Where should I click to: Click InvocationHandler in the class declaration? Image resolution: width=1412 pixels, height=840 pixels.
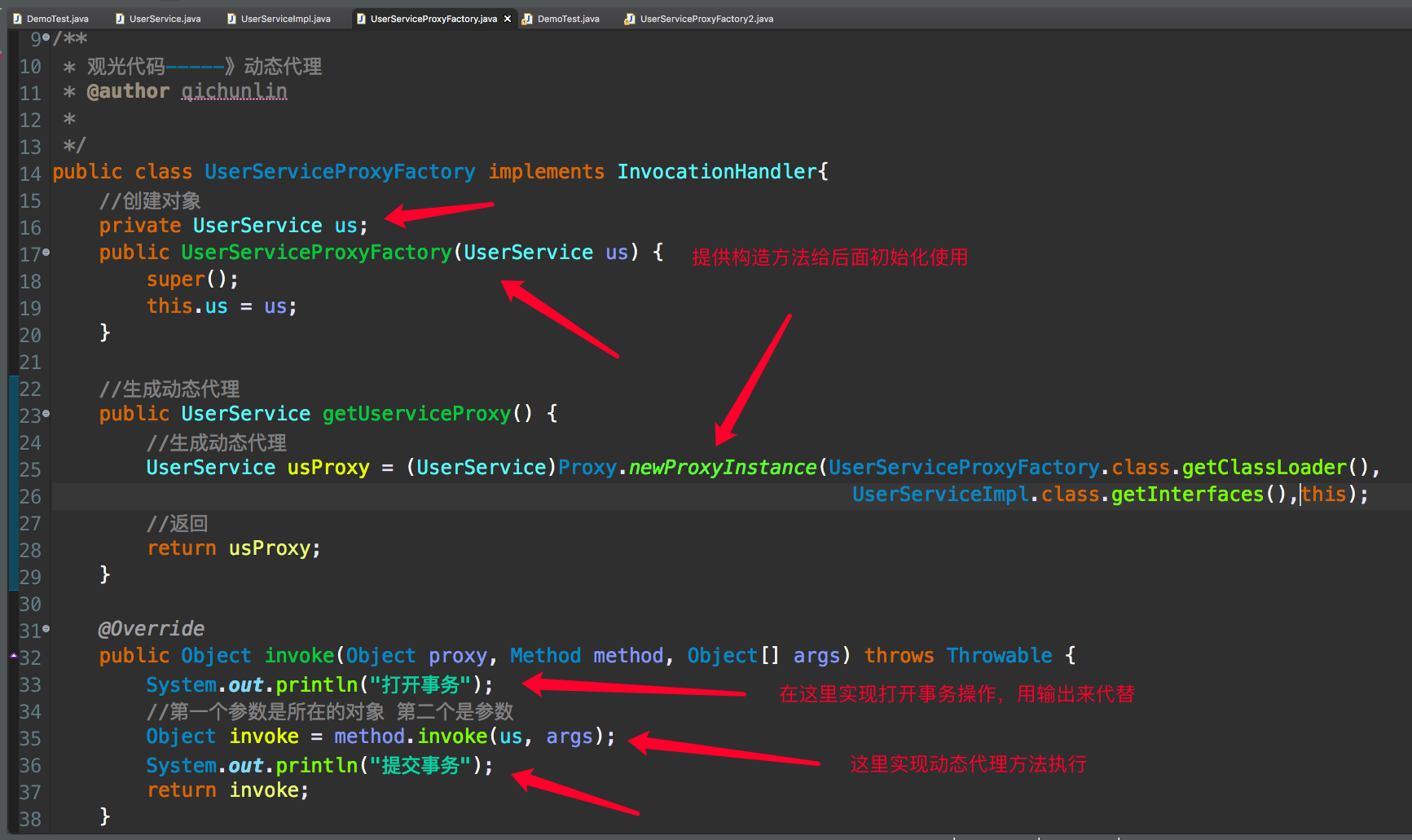coord(717,172)
